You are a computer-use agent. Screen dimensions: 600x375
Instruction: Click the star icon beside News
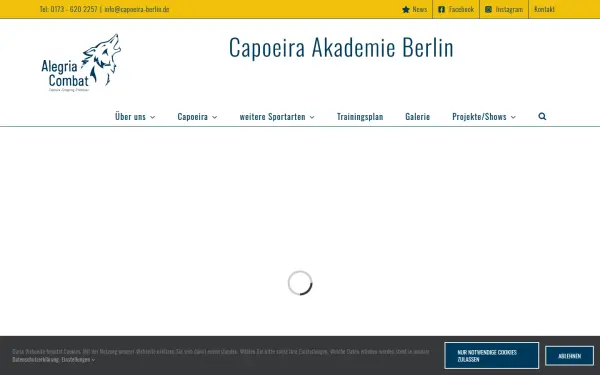point(406,10)
